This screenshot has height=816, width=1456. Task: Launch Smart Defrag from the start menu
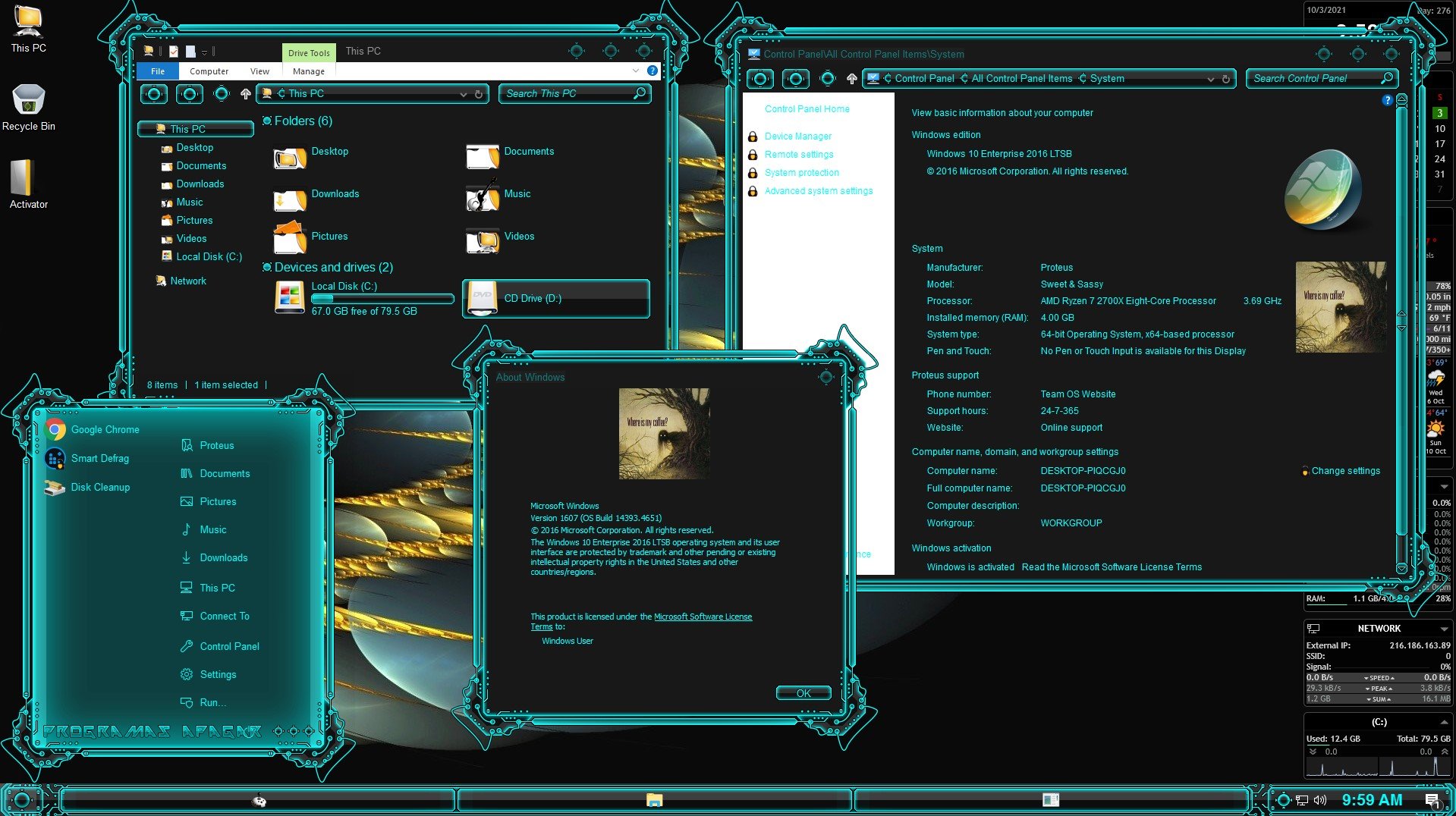86,458
